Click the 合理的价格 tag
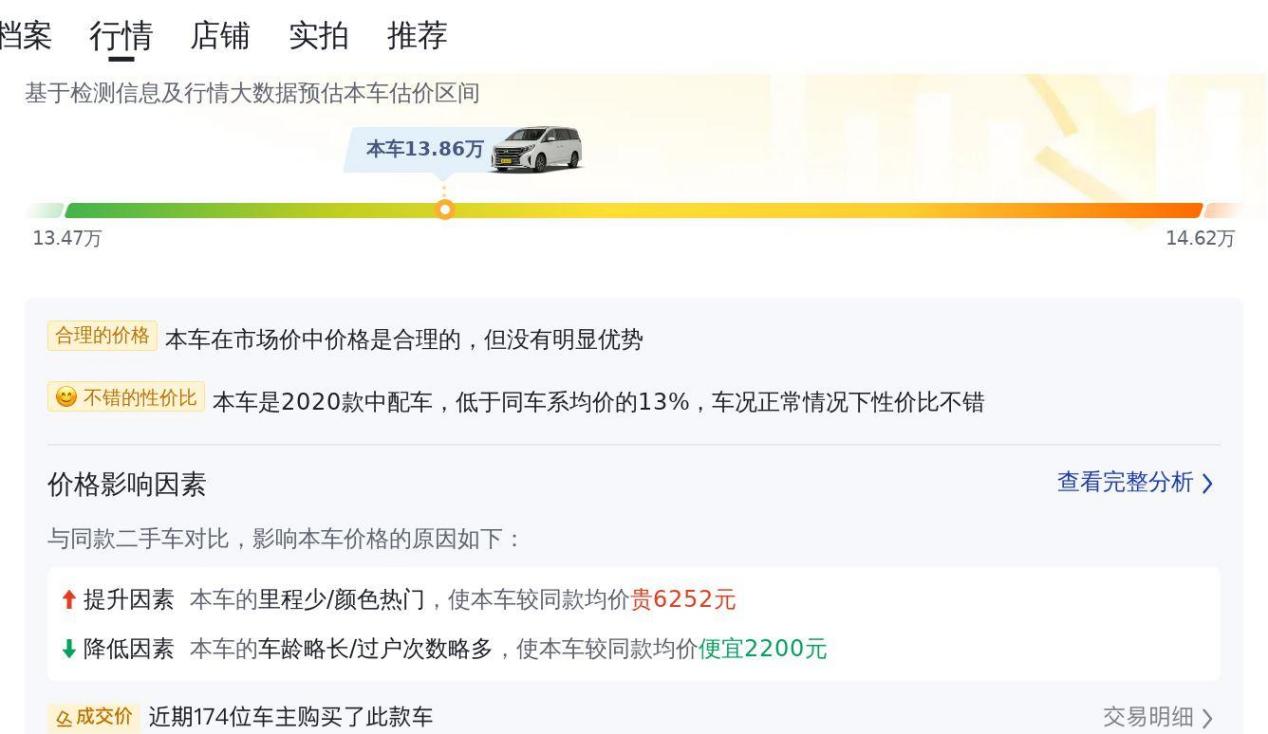This screenshot has height=734, width=1268. click(102, 337)
